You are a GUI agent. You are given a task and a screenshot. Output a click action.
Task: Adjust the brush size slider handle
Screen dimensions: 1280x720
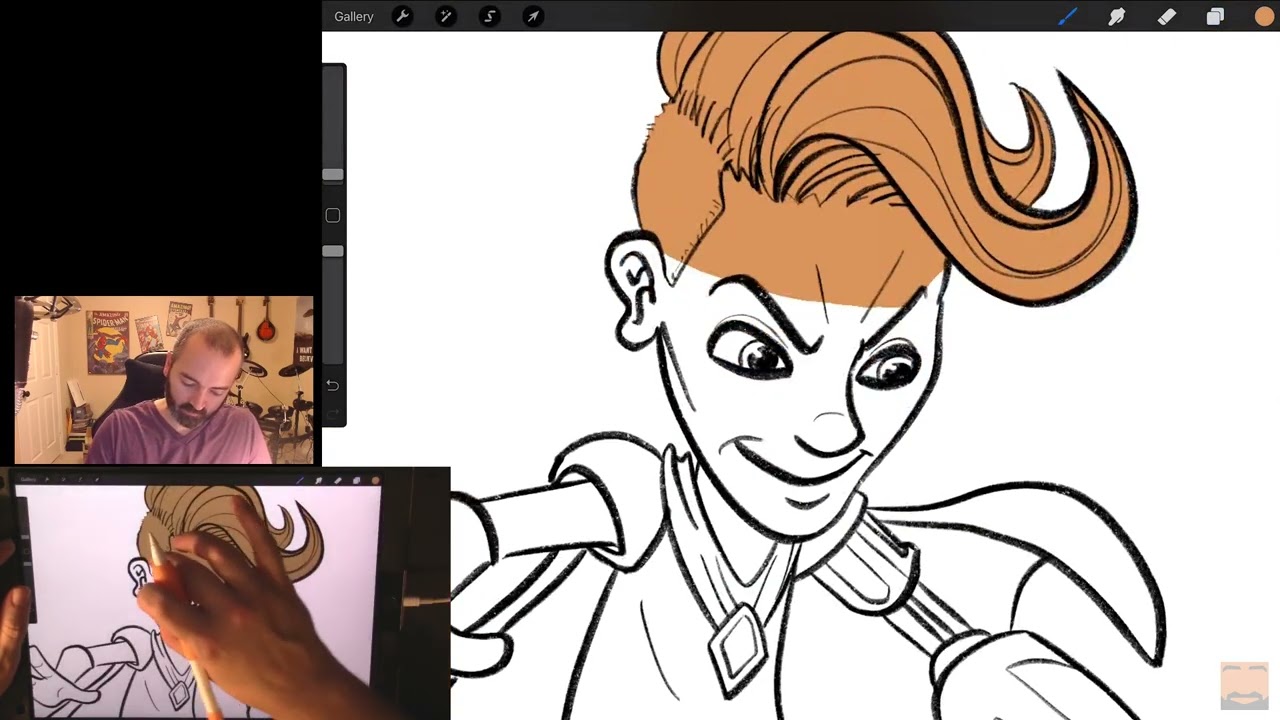pyautogui.click(x=333, y=175)
